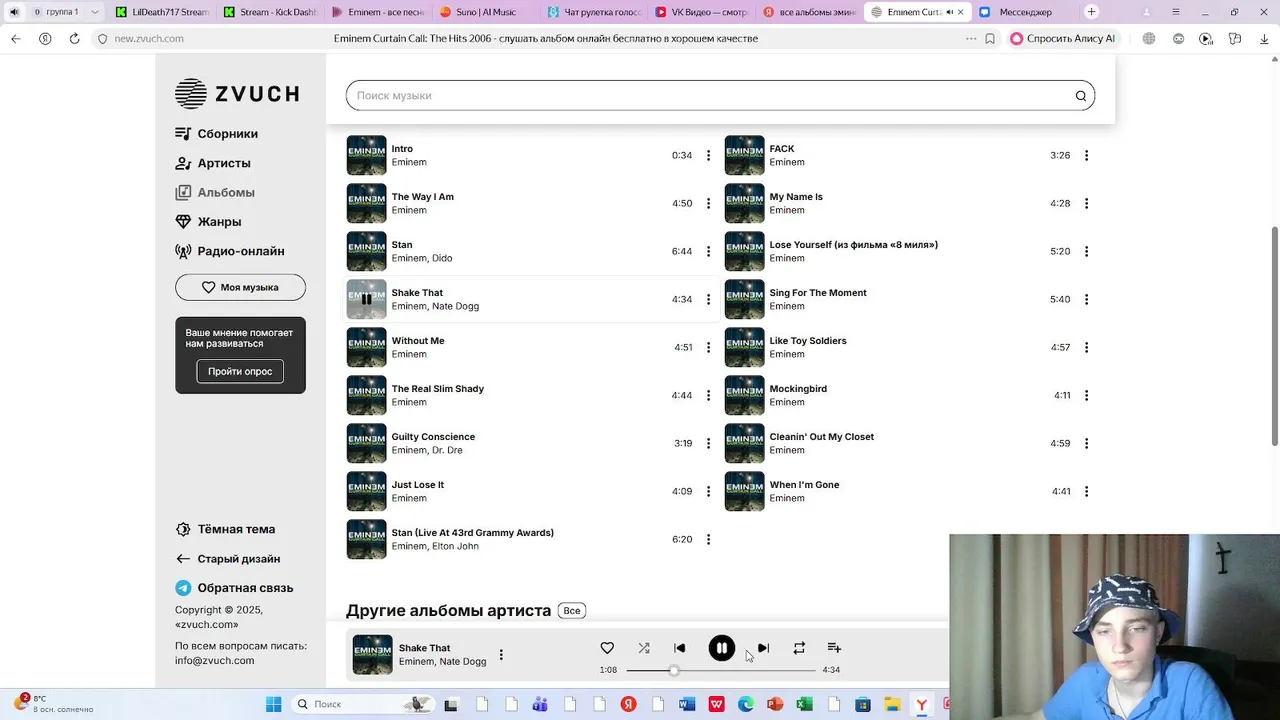1280x720 pixels.
Task: Add the playing track to playlist icon
Action: point(834,648)
